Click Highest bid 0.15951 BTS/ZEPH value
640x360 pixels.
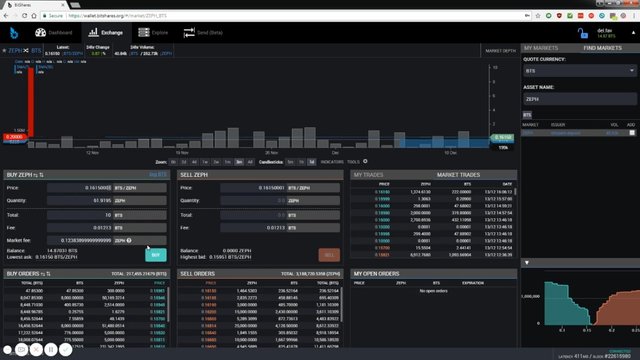pos(230,257)
